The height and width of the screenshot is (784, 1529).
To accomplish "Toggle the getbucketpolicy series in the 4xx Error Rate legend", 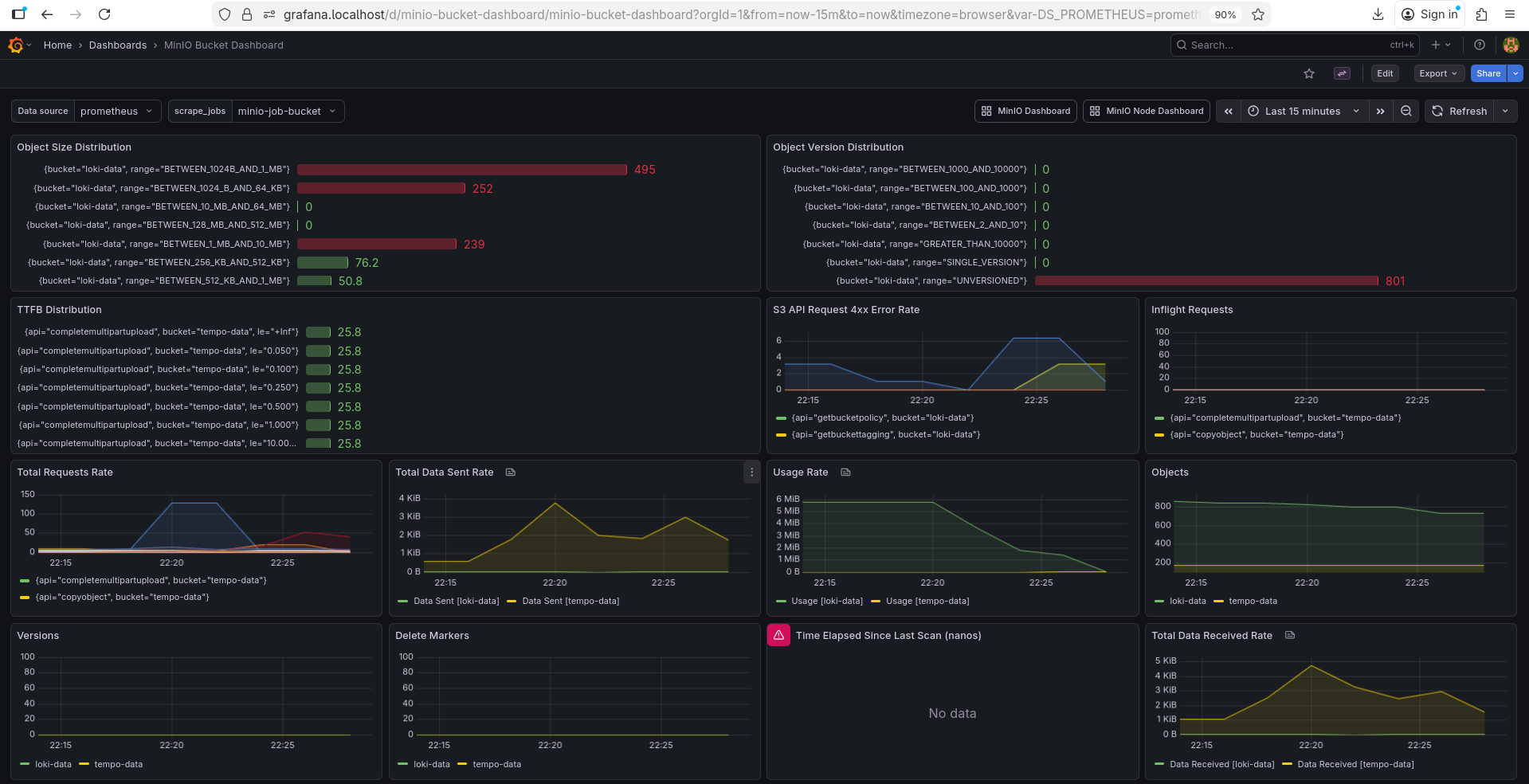I will pos(883,418).
